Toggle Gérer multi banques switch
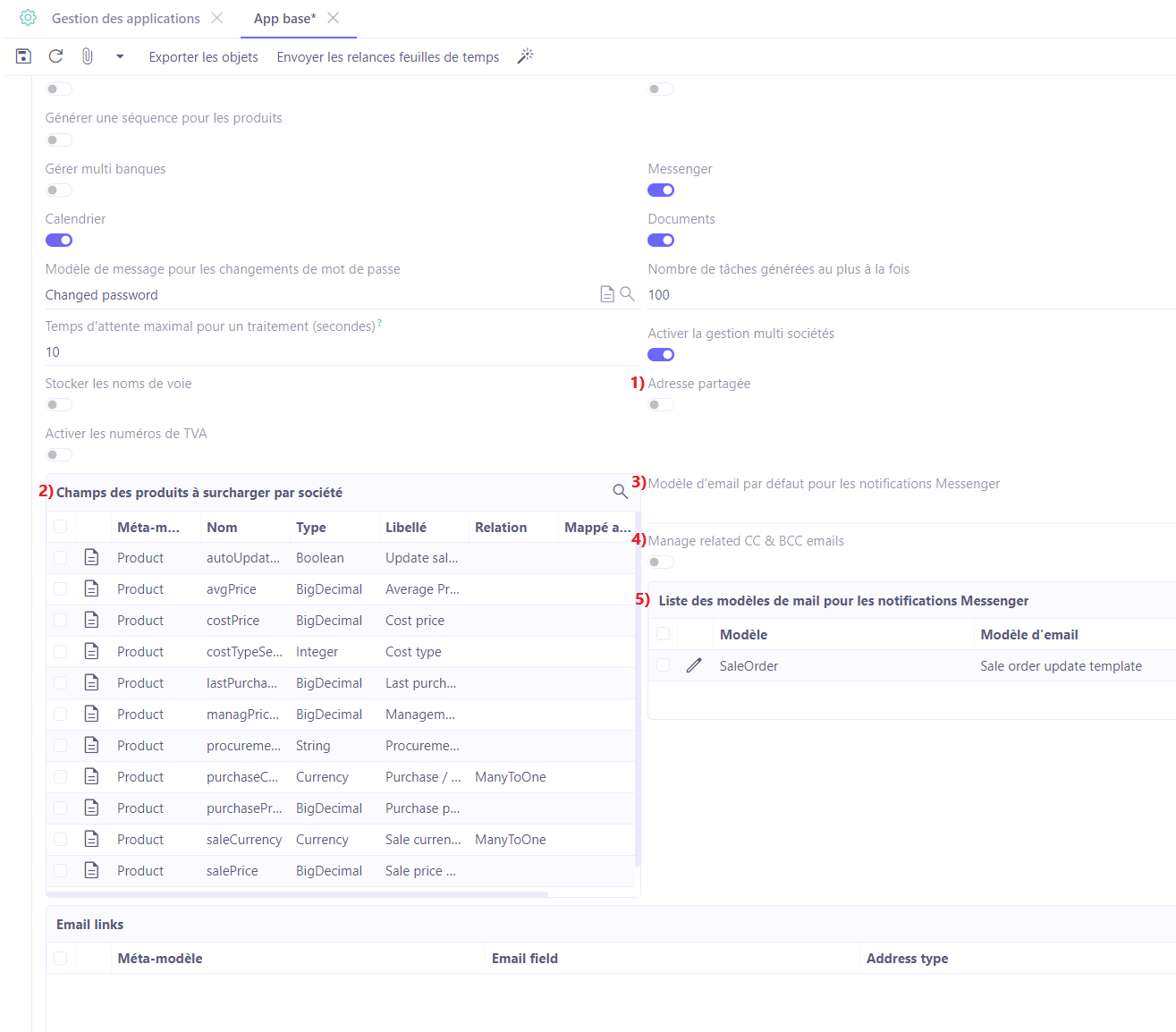 pos(59,190)
